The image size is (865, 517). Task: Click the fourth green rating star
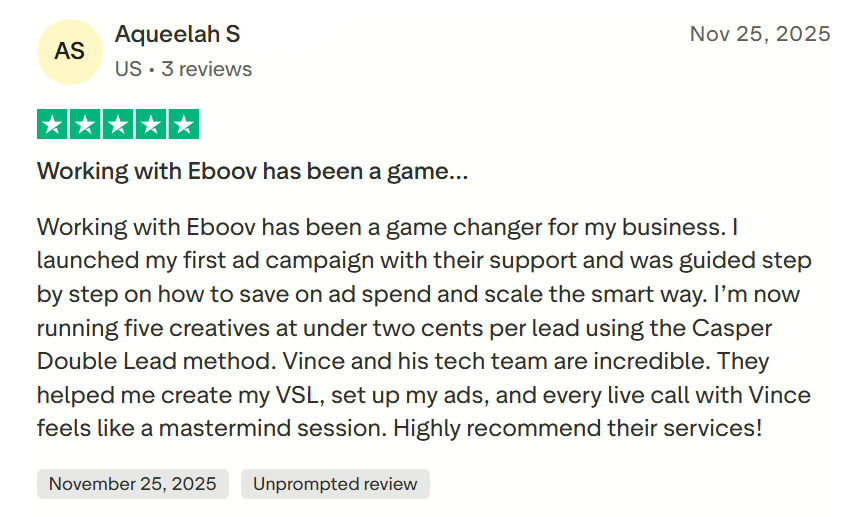tap(150, 125)
